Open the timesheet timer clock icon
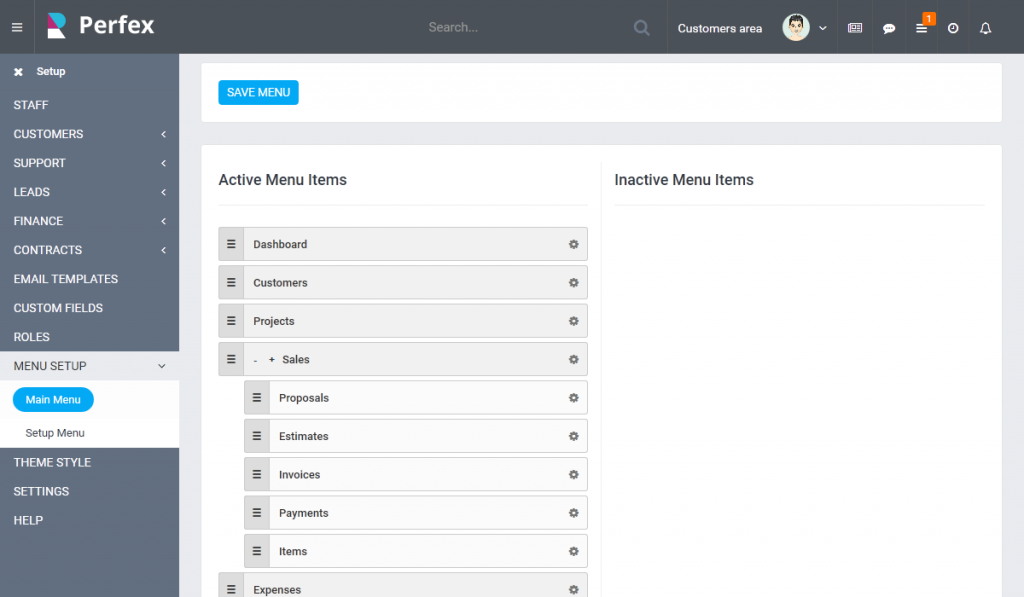This screenshot has width=1024, height=597. pyautogui.click(x=953, y=28)
